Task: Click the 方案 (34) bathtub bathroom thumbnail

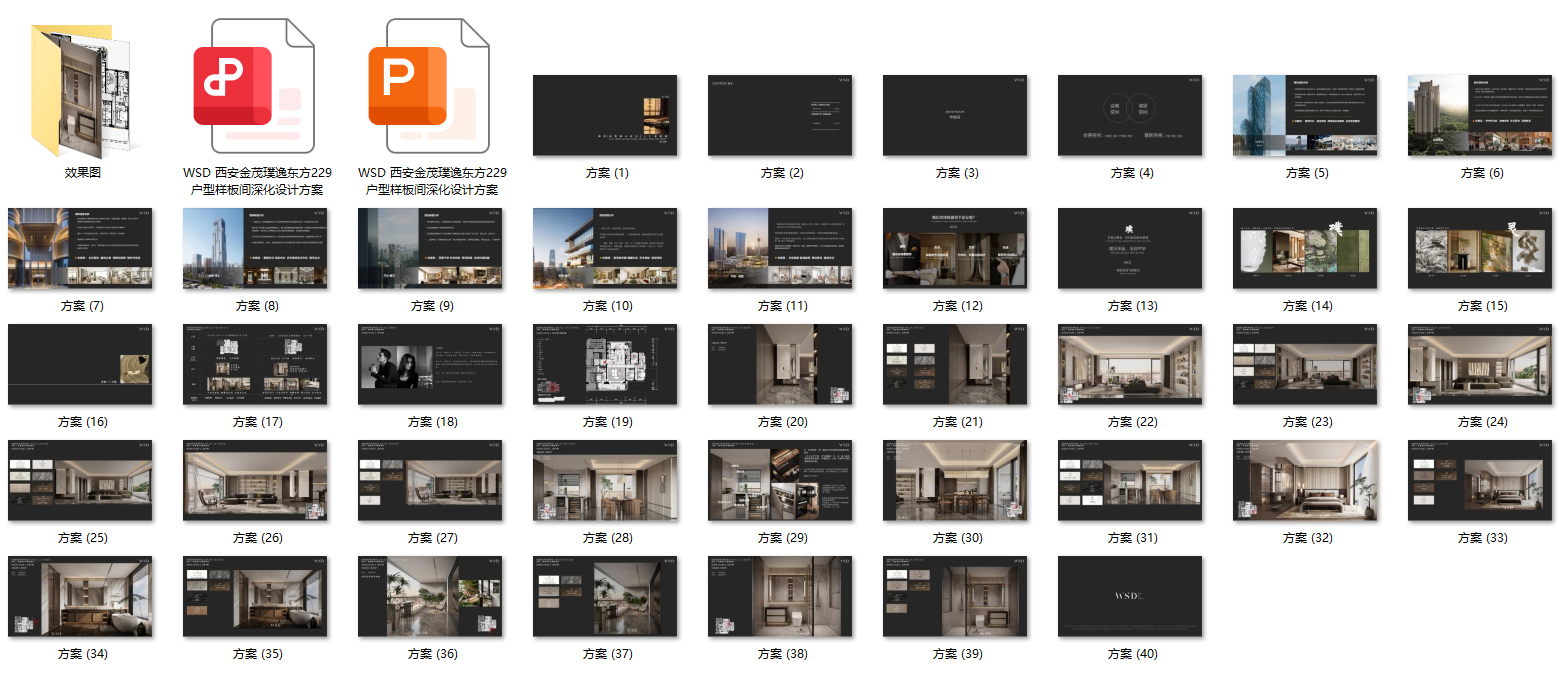Action: [80, 596]
